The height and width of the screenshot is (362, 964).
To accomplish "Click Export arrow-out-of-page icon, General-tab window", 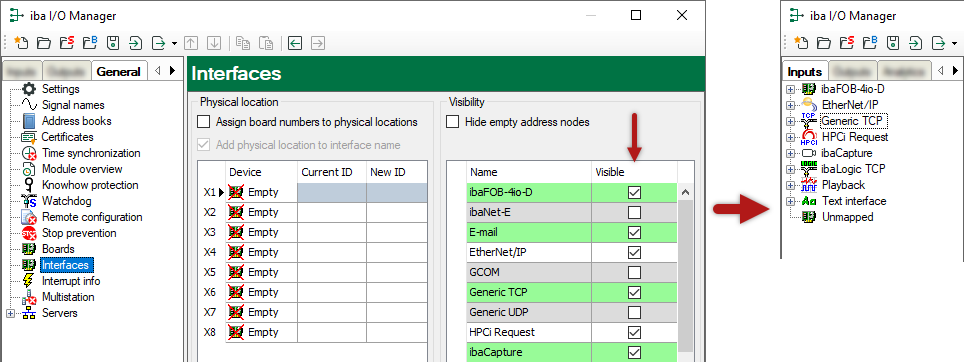I will [x=159, y=43].
